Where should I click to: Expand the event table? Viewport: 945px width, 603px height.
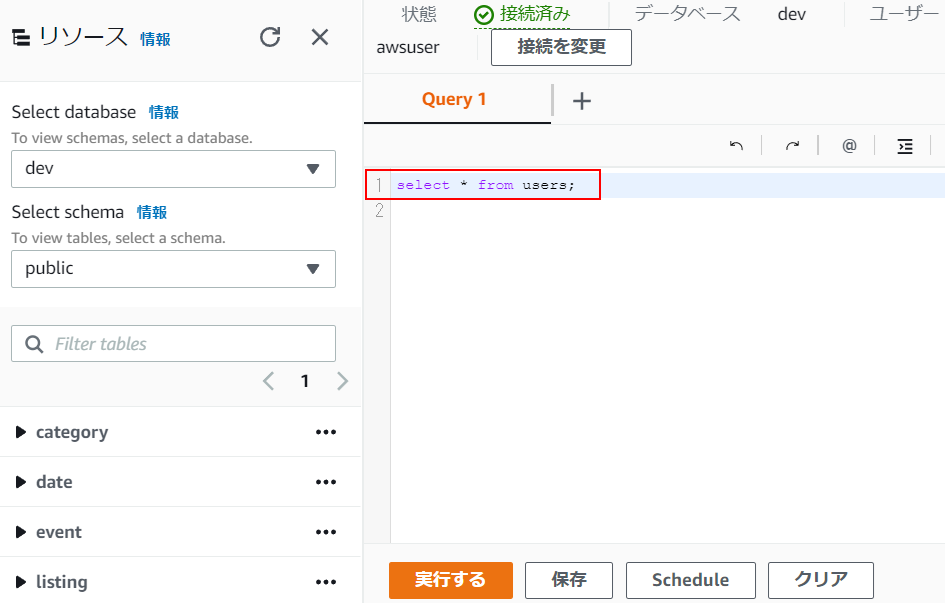tap(20, 532)
